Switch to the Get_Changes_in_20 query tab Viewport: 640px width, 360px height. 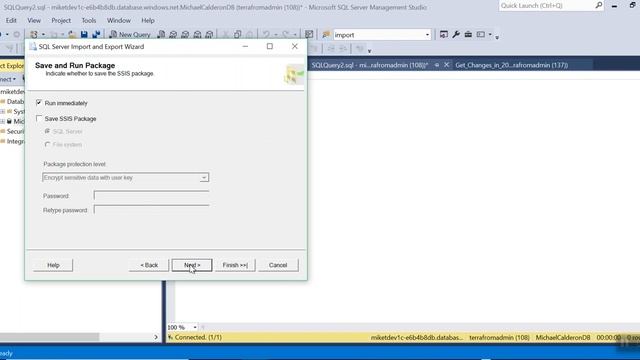pos(511,65)
